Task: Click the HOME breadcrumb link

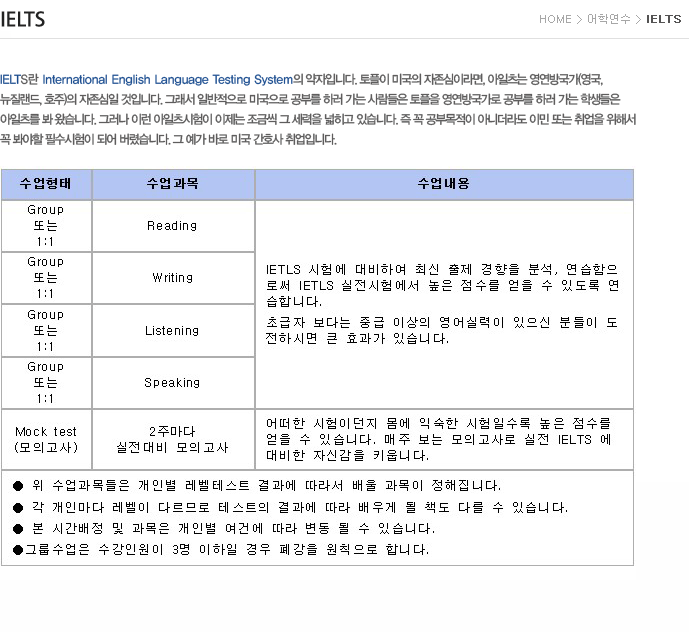Action: click(554, 19)
